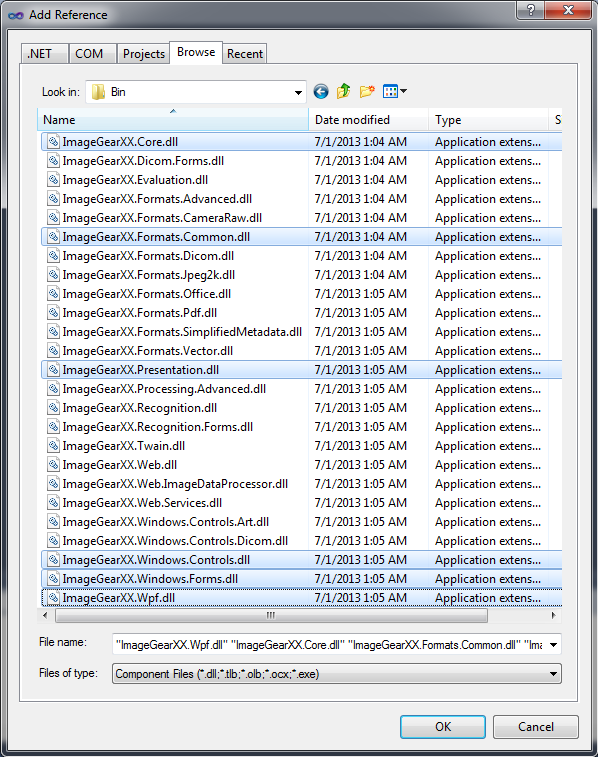Select ImageGearXX.Windows.Controls.dll filename
The width and height of the screenshot is (598, 757).
[156, 560]
